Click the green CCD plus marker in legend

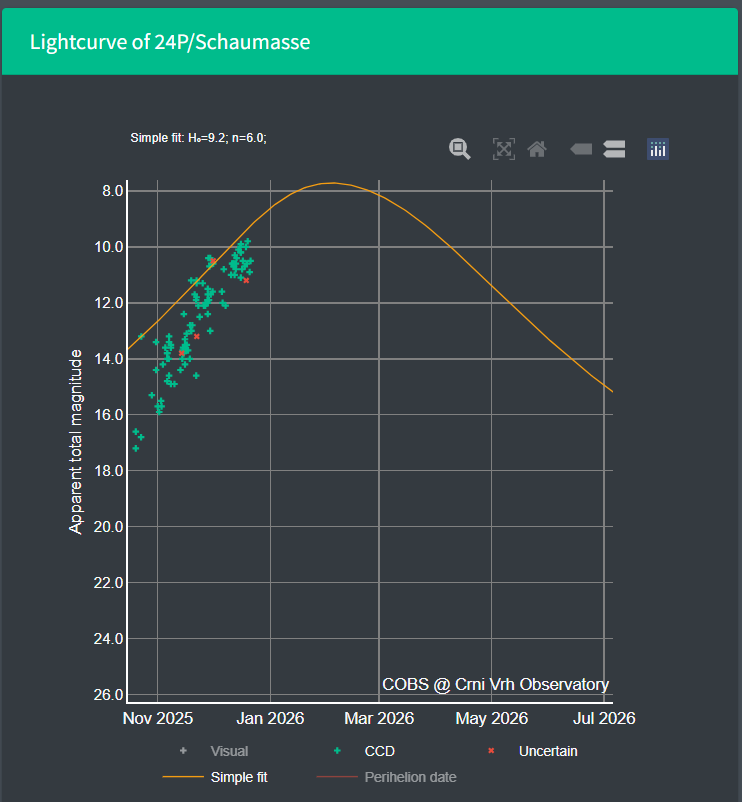tap(337, 750)
